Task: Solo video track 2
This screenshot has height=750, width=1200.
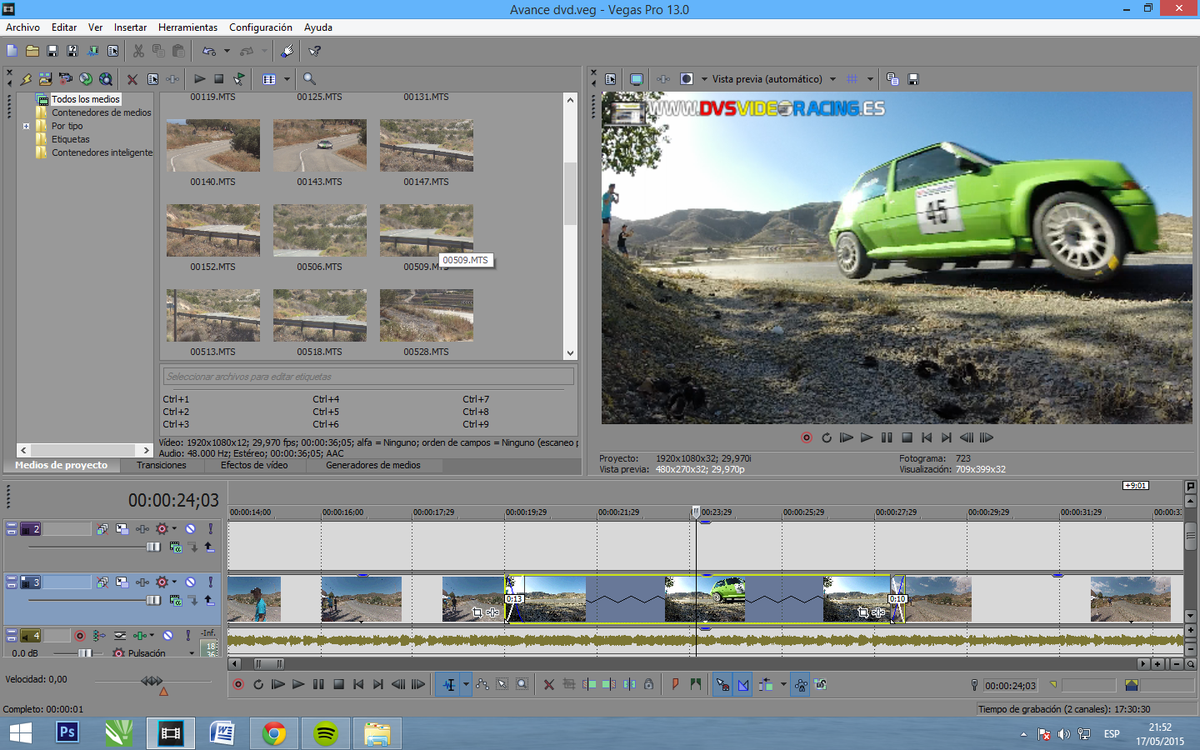Action: coord(210,528)
